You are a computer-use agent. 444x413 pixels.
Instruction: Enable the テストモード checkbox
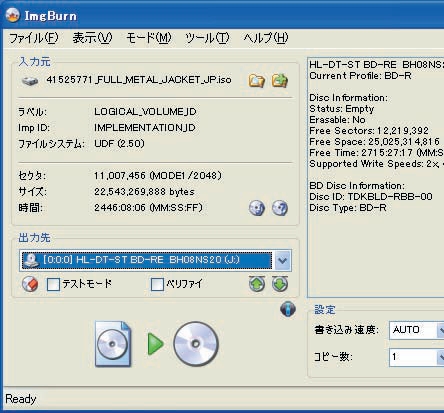pyautogui.click(x=53, y=285)
